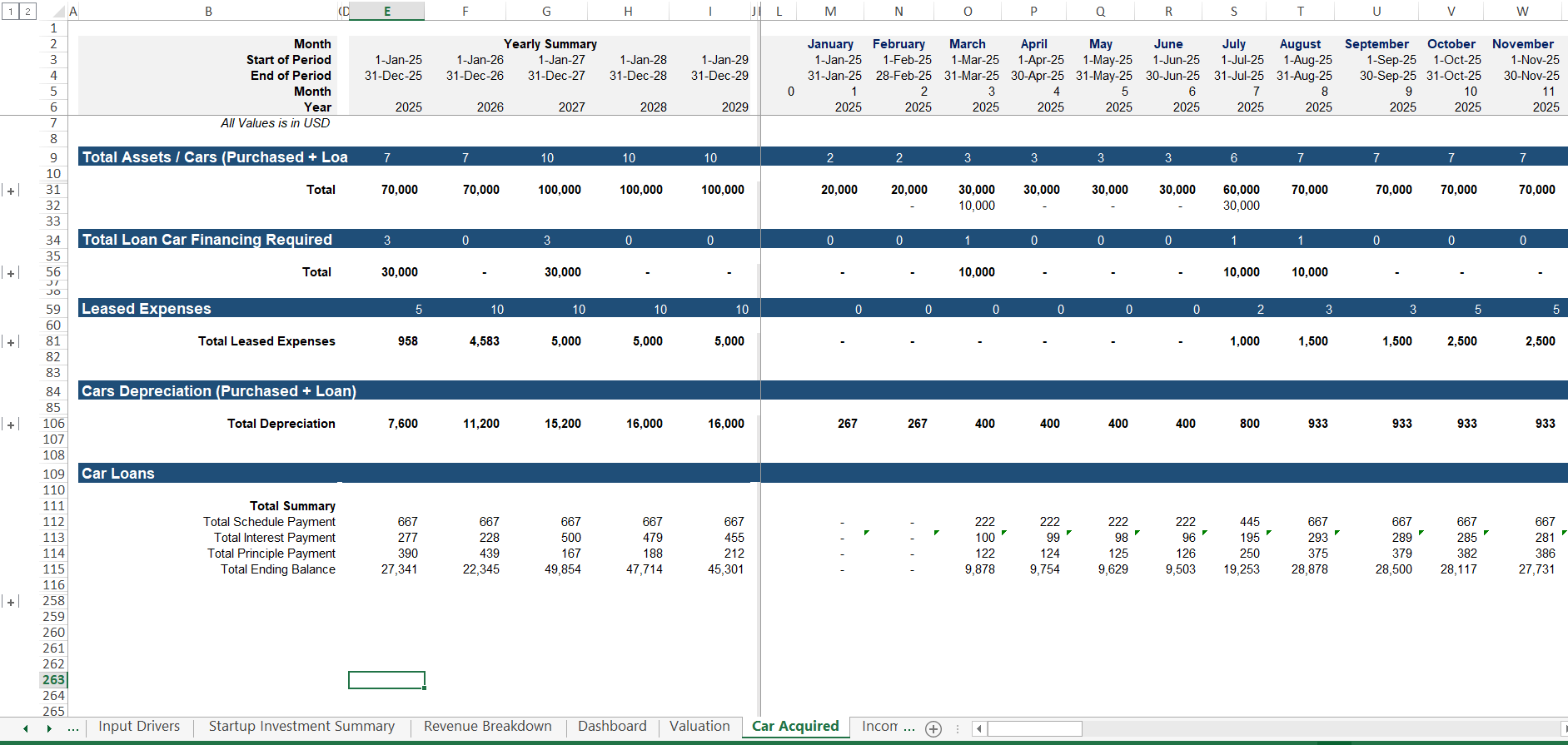This screenshot has height=745, width=1568.
Task: Click outline level 1 button
Action: (x=11, y=12)
